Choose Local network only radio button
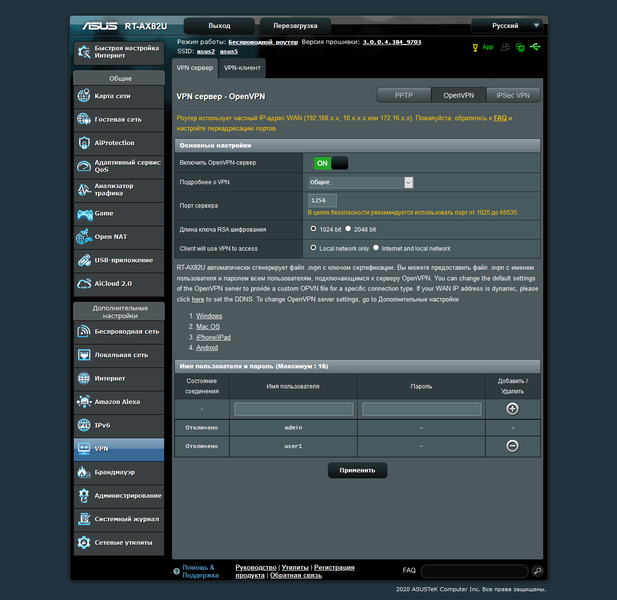 (313, 248)
